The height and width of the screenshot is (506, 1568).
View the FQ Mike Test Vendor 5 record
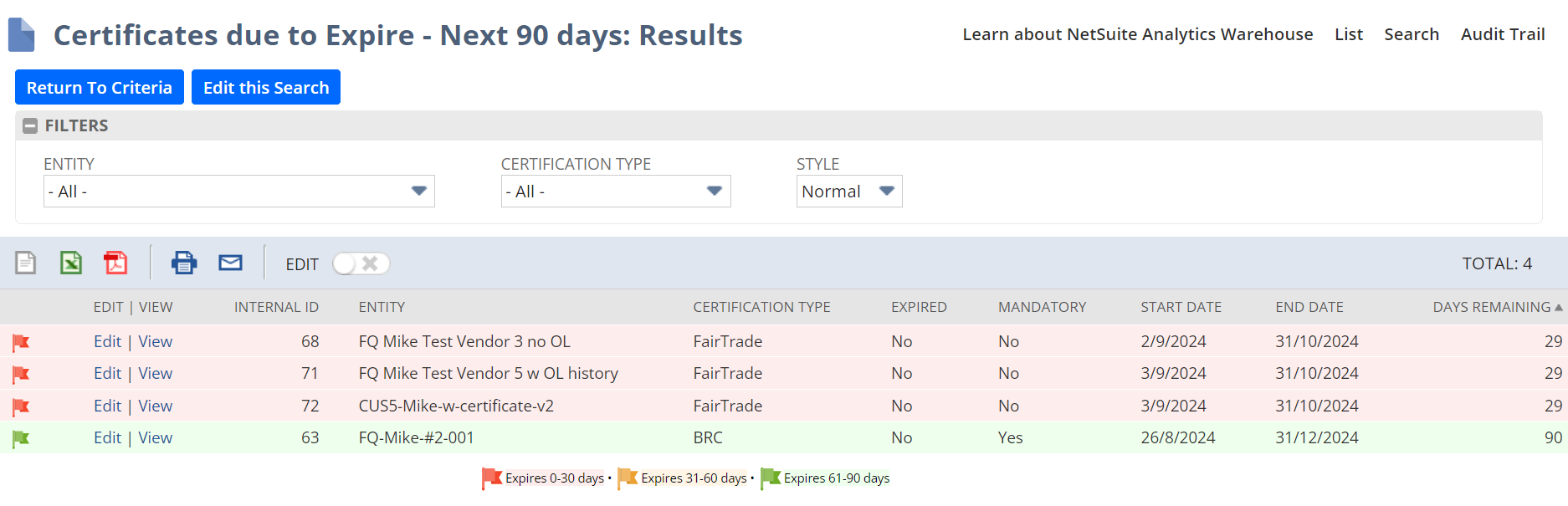[x=156, y=373]
